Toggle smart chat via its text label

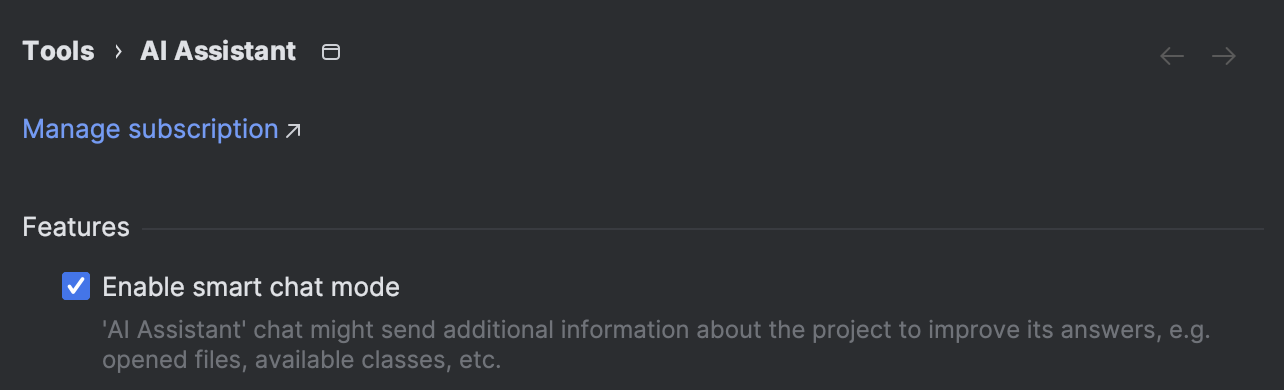coord(251,287)
